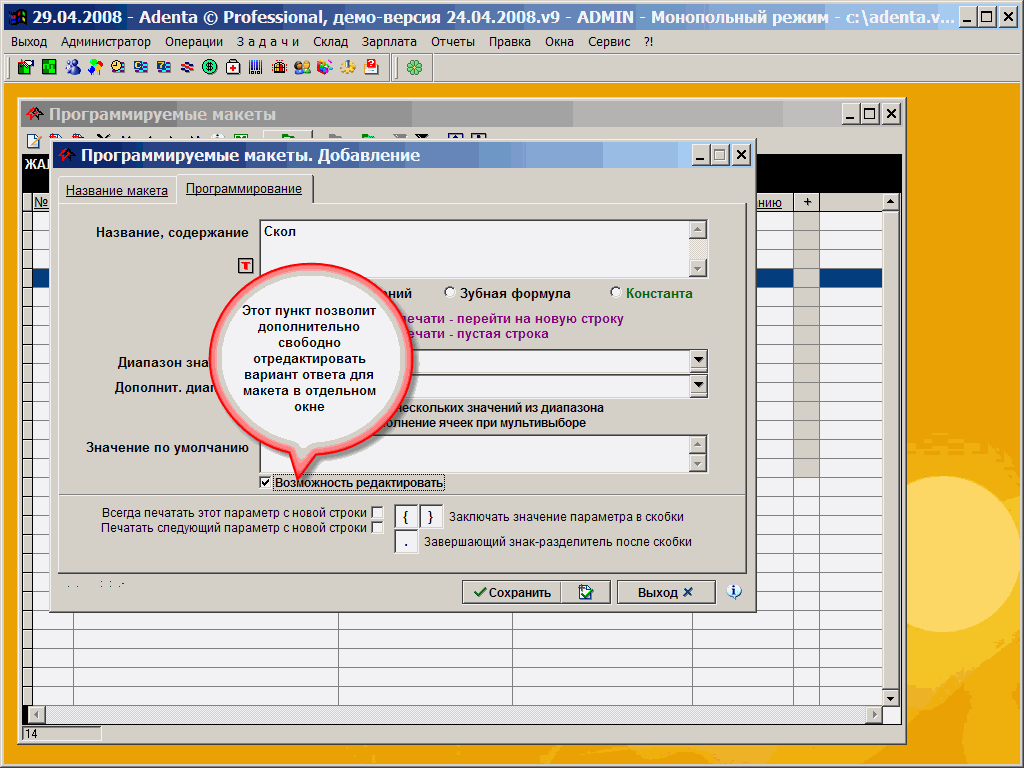Image resolution: width=1024 pixels, height=768 pixels.
Task: Open the Дополнит. диапазон dropdown list
Action: (x=698, y=386)
